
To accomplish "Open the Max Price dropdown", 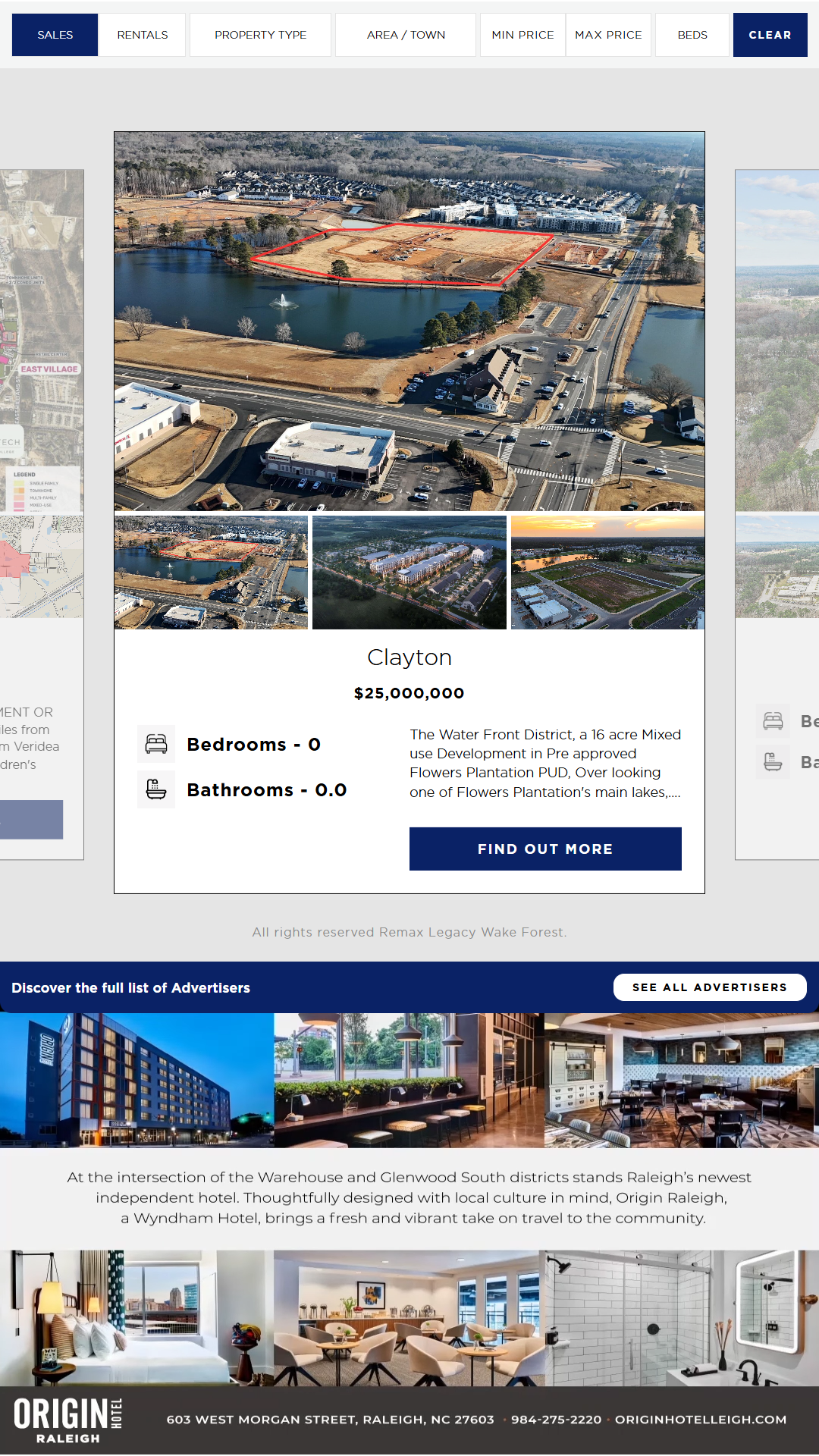I will (x=608, y=35).
